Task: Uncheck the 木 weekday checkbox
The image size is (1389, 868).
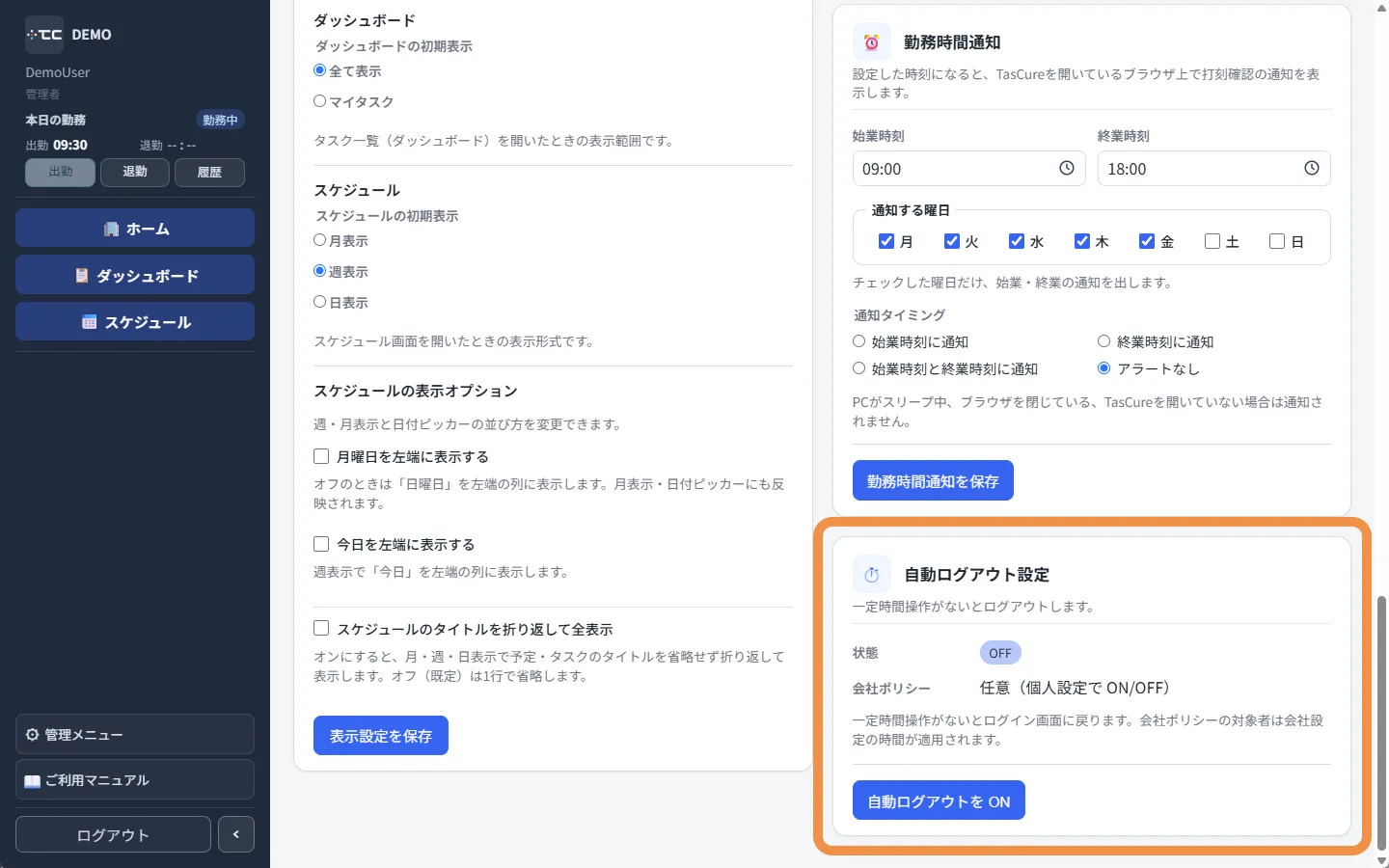Action: tap(1082, 241)
